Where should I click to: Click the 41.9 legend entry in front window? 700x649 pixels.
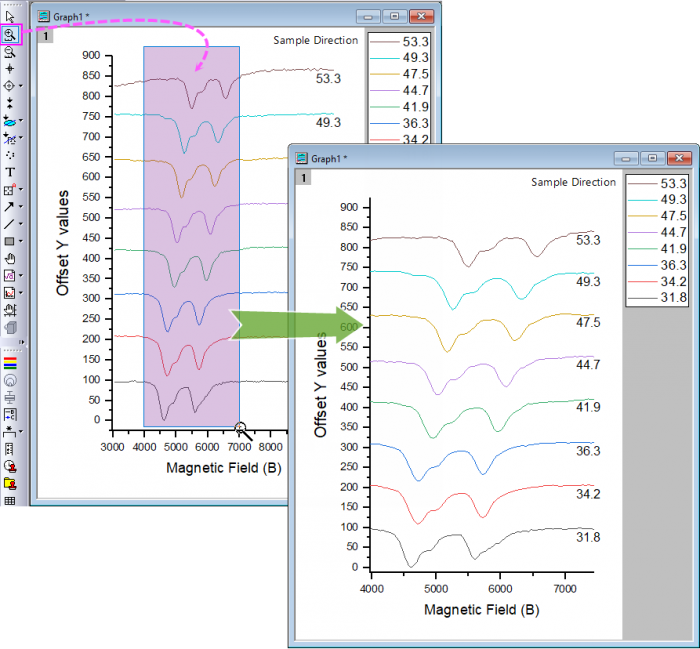click(x=657, y=249)
